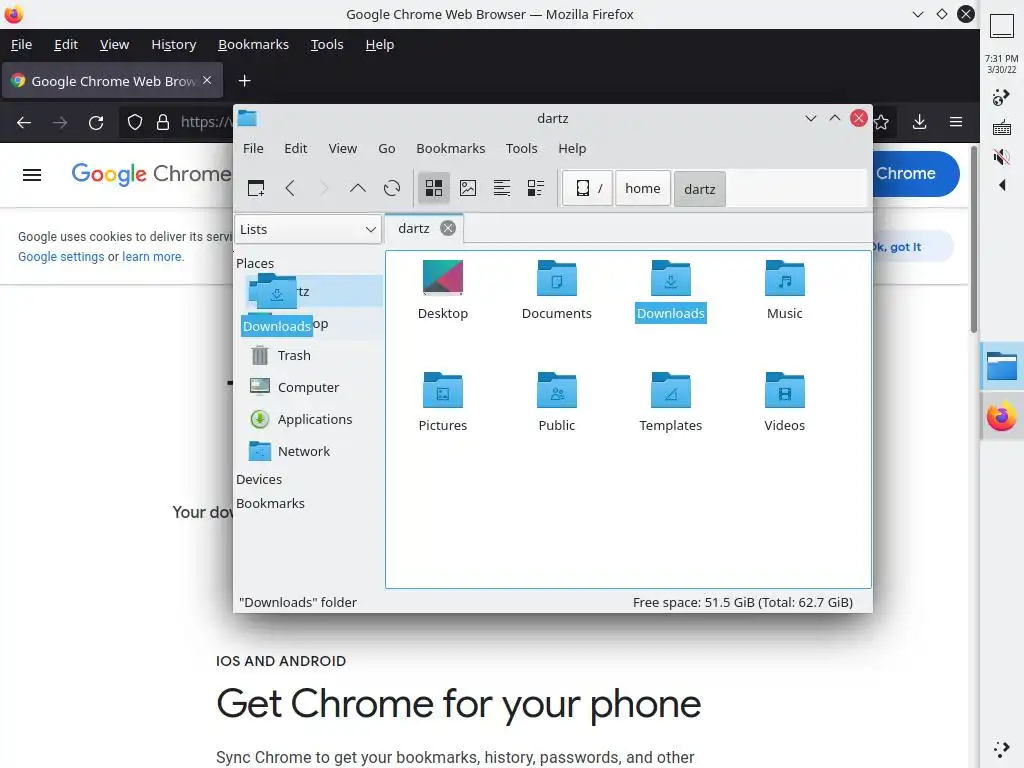The image size is (1024, 768).
Task: Click site security lock icon
Action: point(163,122)
